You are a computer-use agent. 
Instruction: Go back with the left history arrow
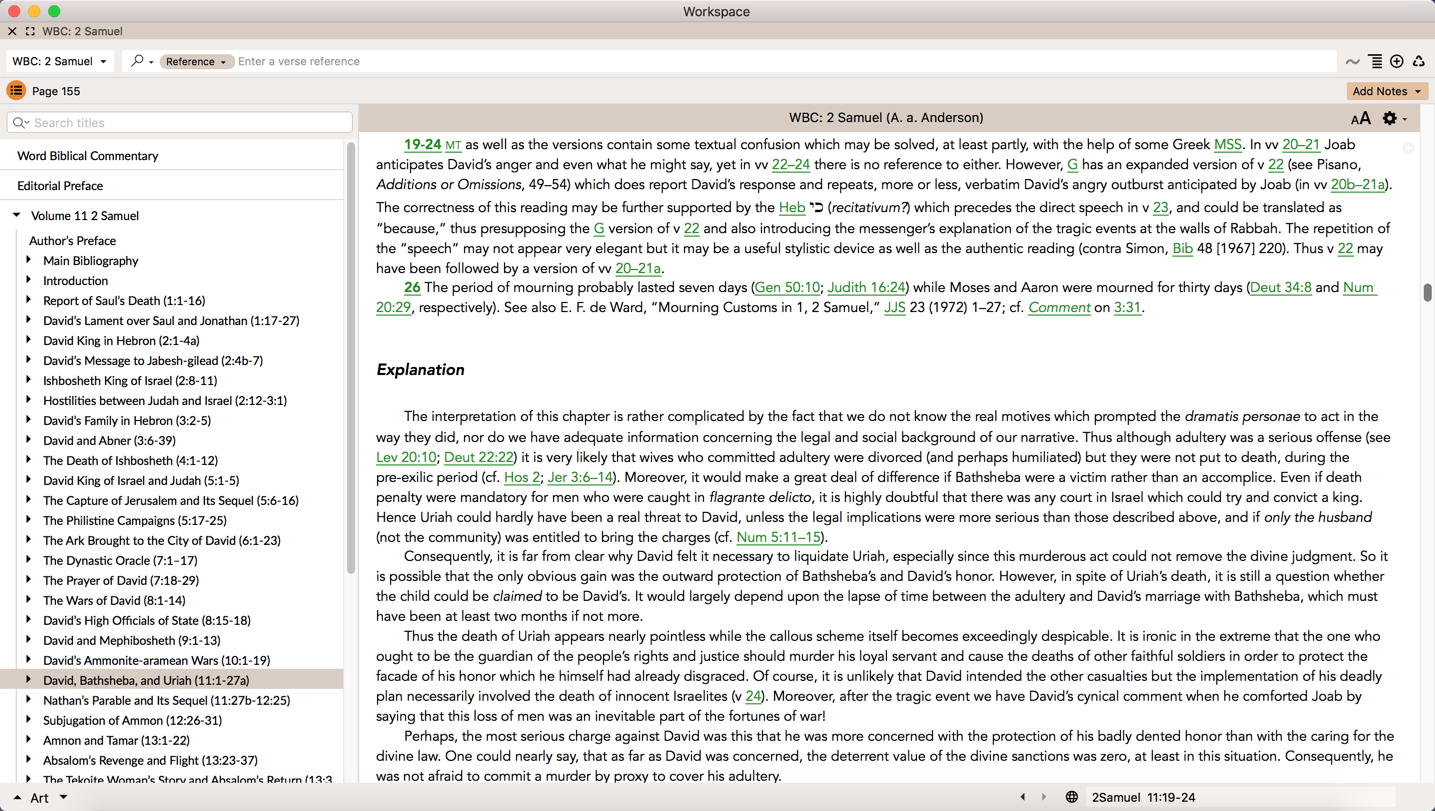(1022, 798)
